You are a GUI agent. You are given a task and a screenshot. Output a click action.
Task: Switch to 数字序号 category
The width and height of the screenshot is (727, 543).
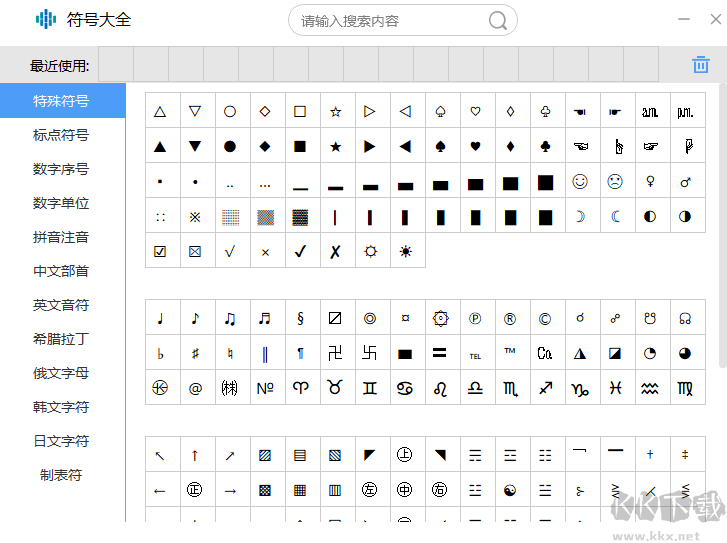(63, 169)
